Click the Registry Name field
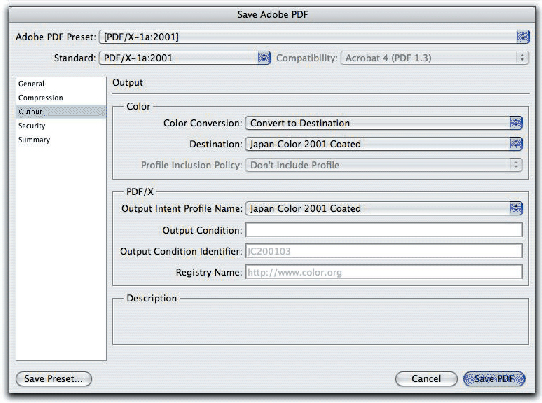Screen dimensions: 542x403 tap(384, 272)
